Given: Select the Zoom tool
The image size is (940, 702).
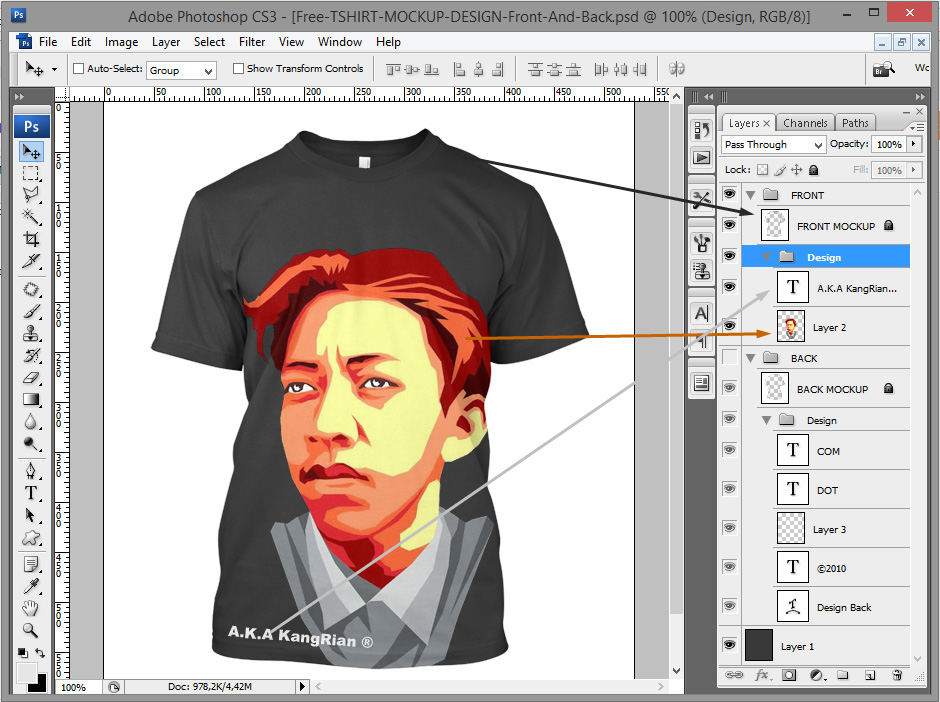Looking at the screenshot, I should tap(31, 631).
